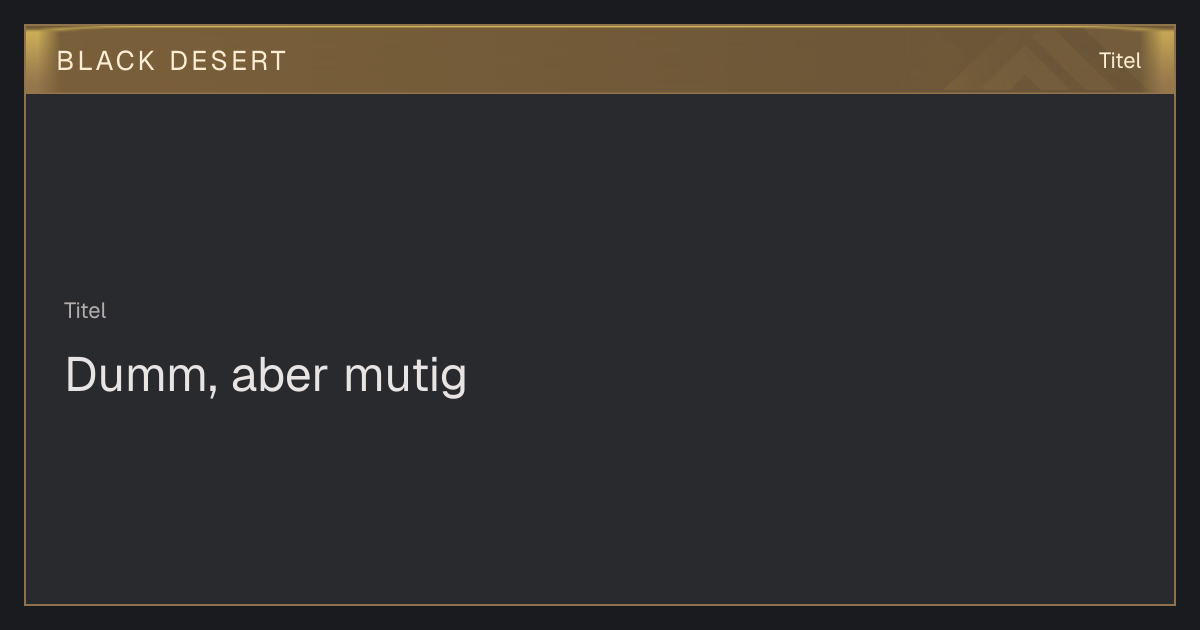
Task: Click the dark outer margin outside the card
Action: (x=600, y=618)
